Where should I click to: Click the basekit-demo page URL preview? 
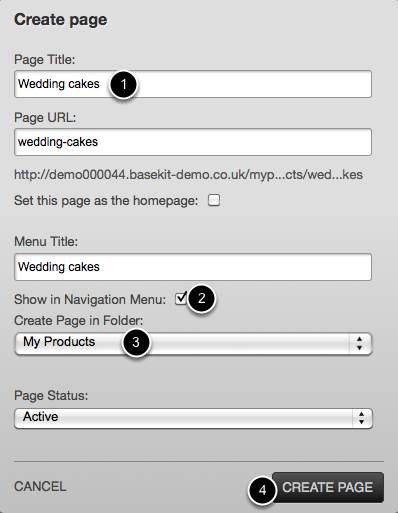coord(188,175)
